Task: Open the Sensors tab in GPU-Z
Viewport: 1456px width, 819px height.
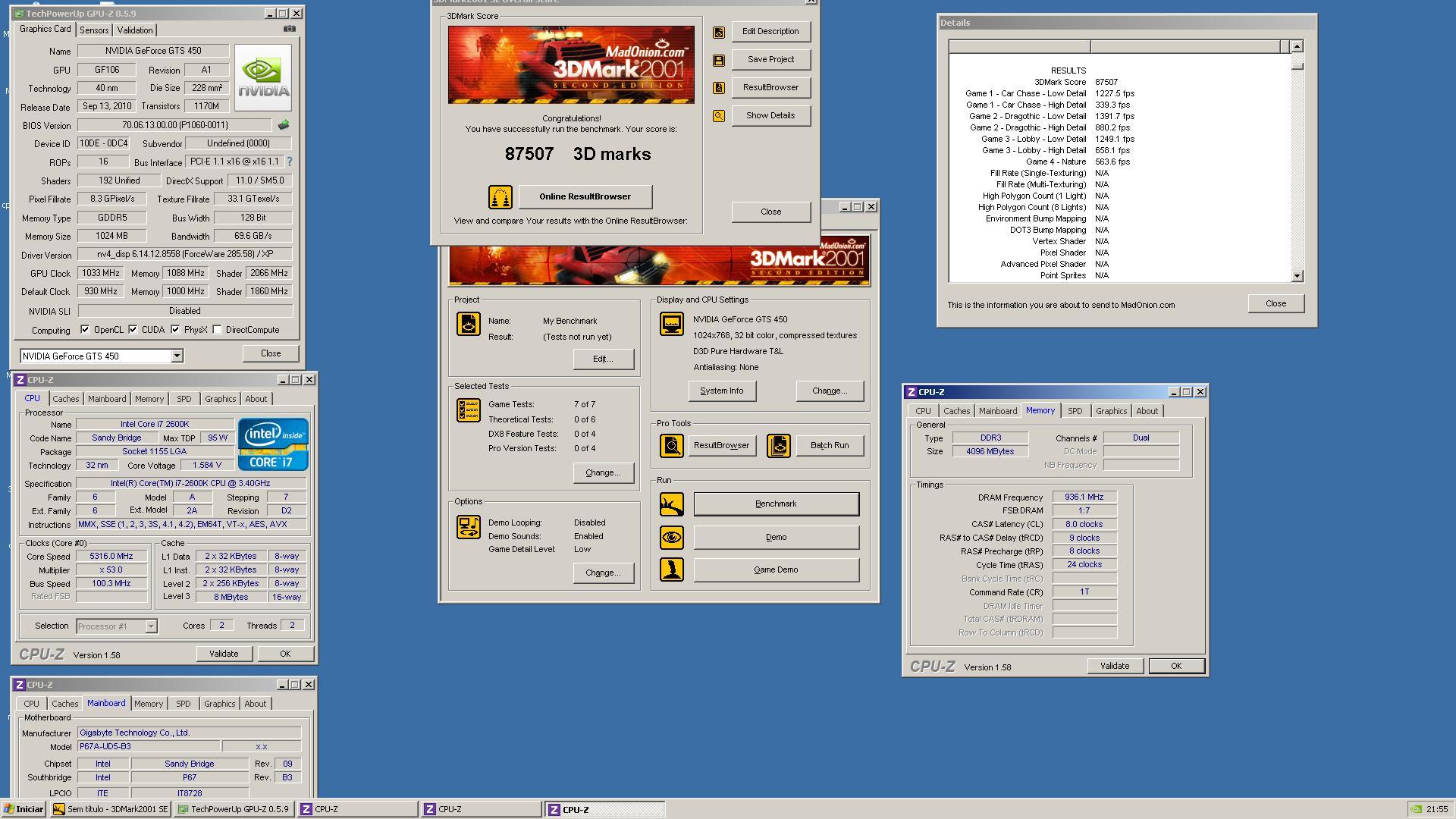Action: click(x=94, y=30)
